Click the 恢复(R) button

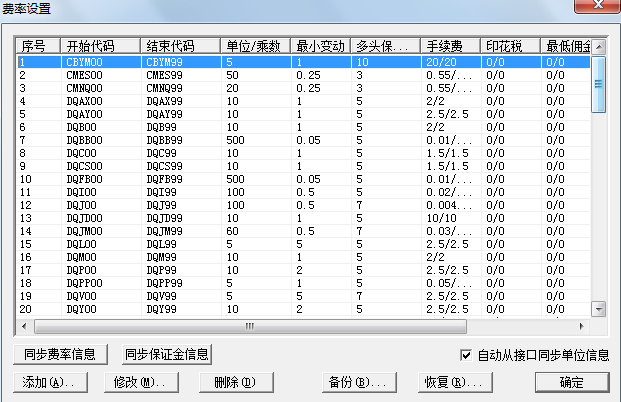[x=455, y=382]
